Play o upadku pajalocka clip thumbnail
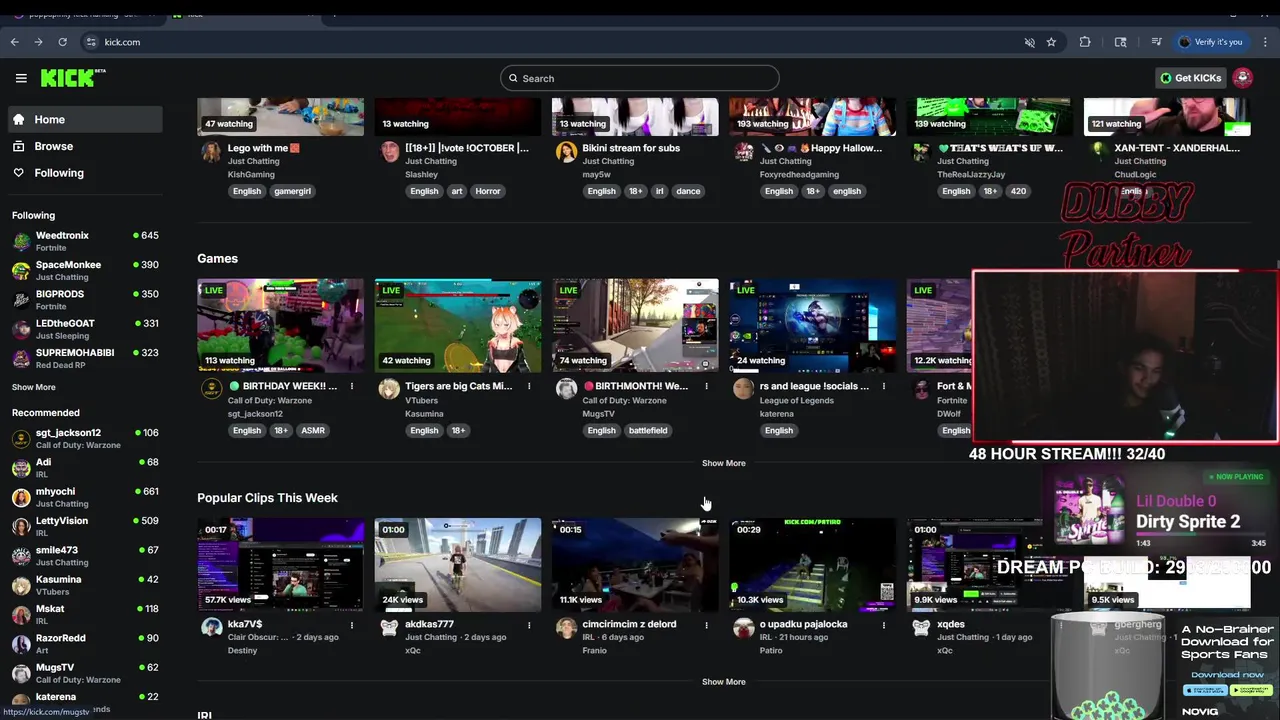The image size is (1280, 720). pos(812,564)
